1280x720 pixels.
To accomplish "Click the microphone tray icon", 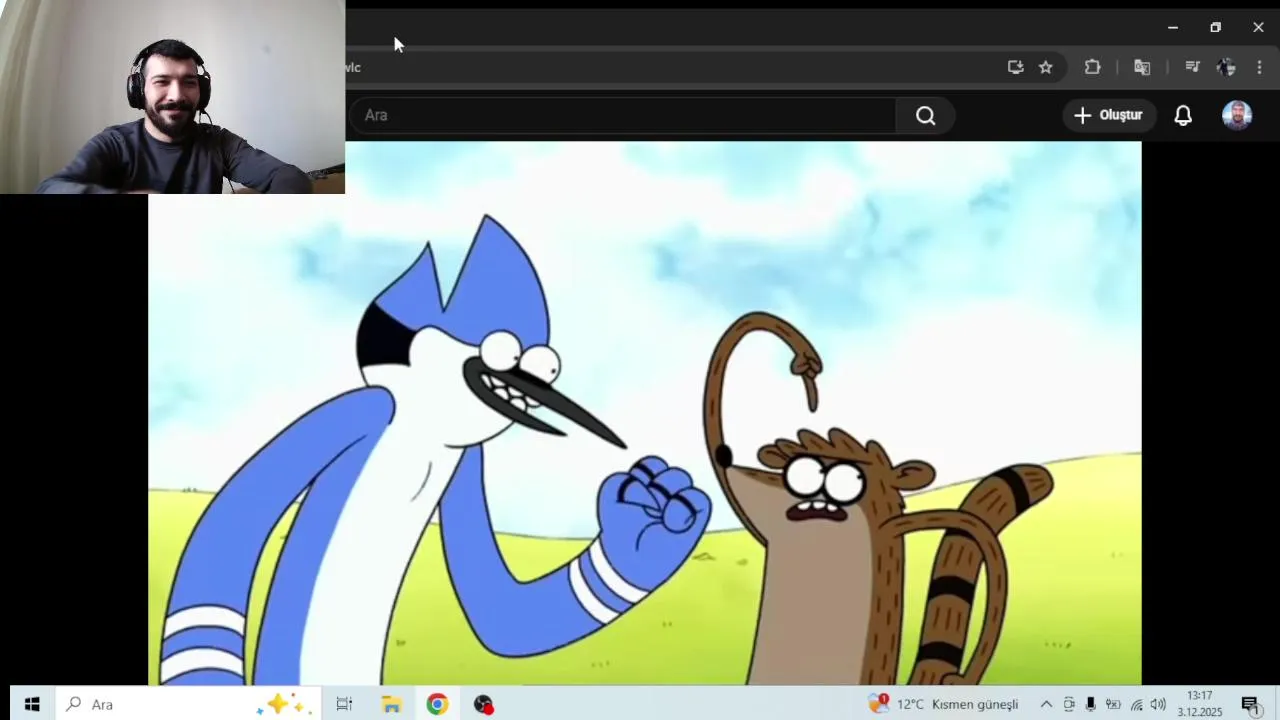I will [x=1091, y=704].
